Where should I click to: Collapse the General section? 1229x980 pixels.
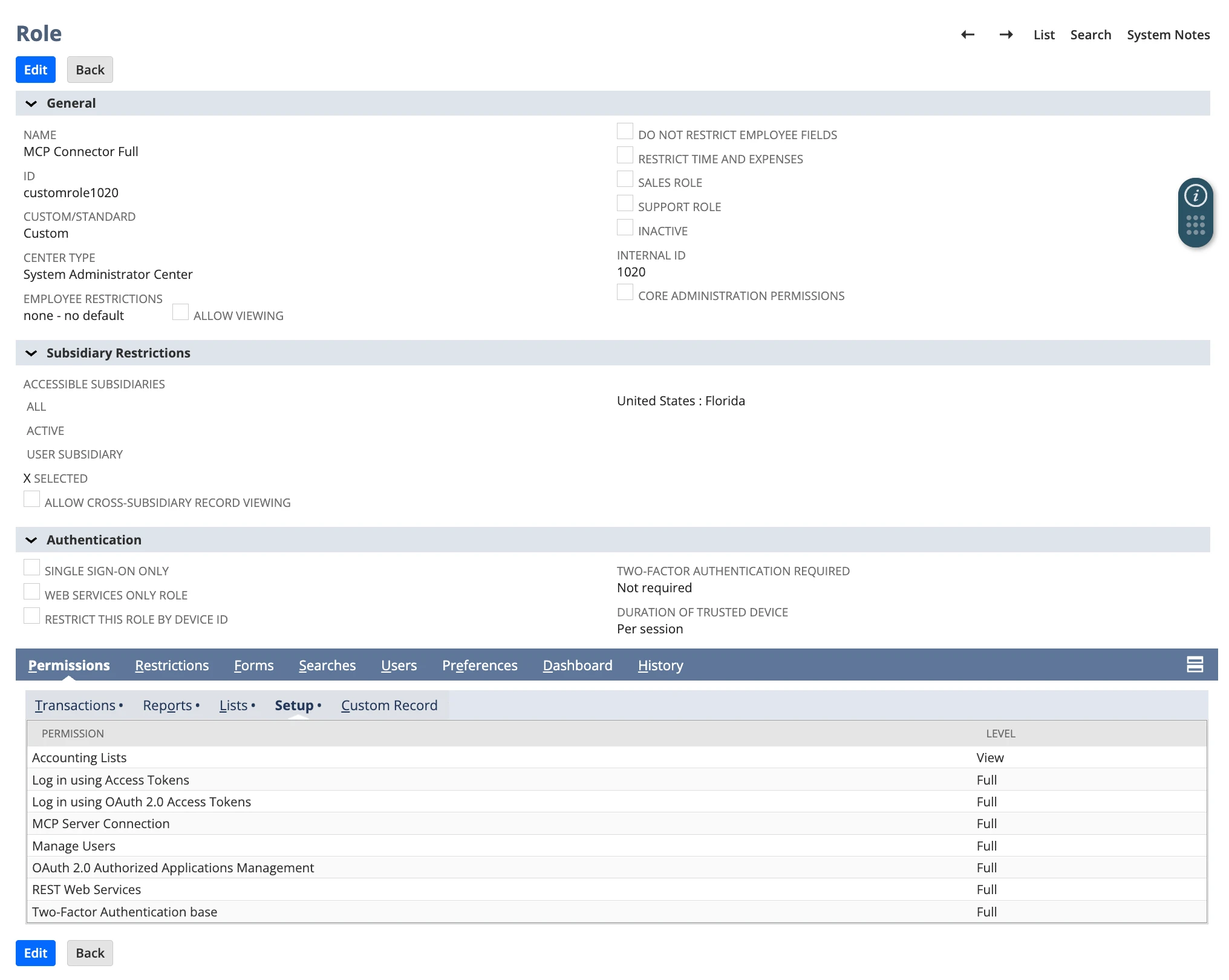click(x=31, y=103)
